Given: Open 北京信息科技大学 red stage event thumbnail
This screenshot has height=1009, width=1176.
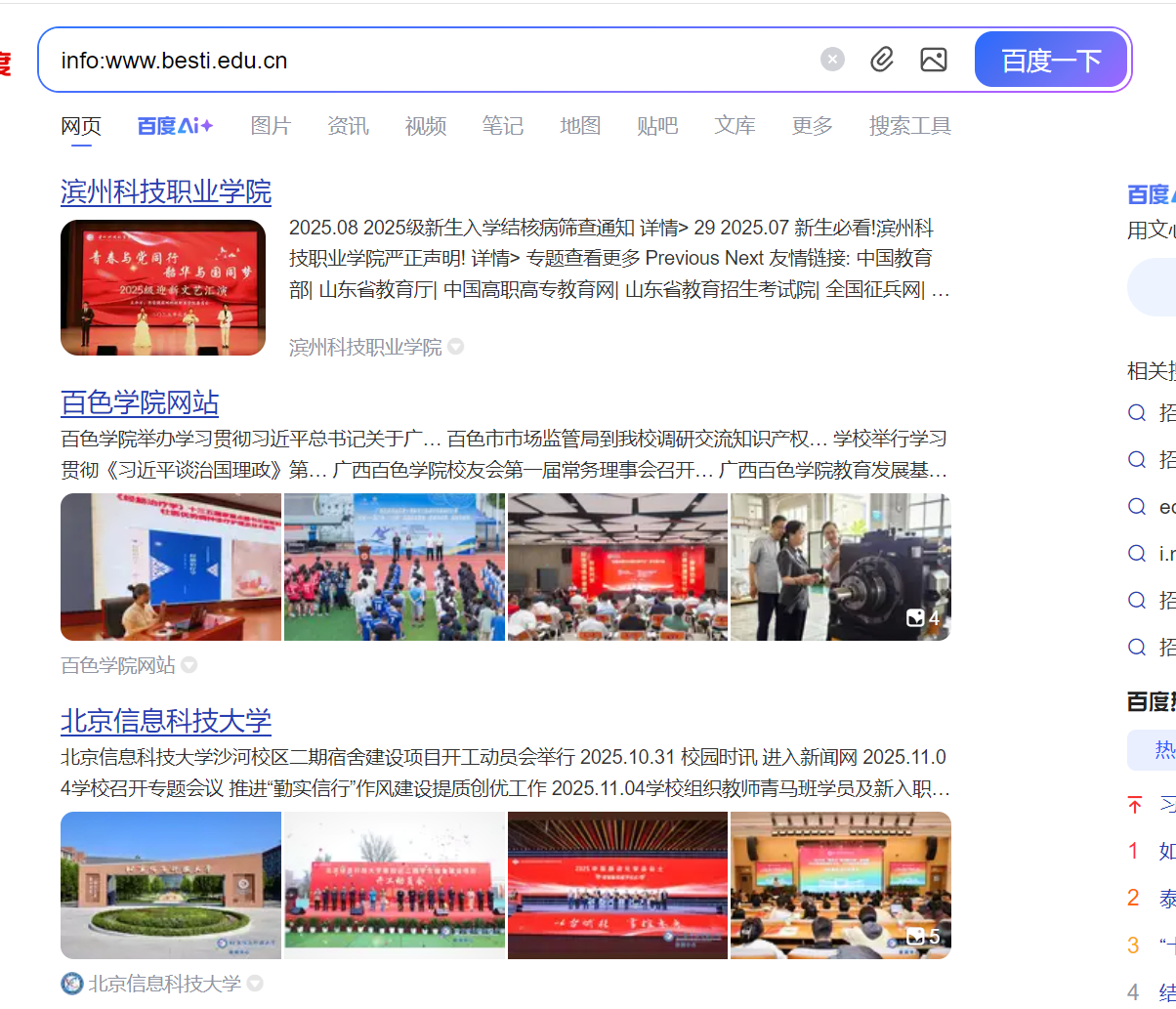Looking at the screenshot, I should coord(617,885).
